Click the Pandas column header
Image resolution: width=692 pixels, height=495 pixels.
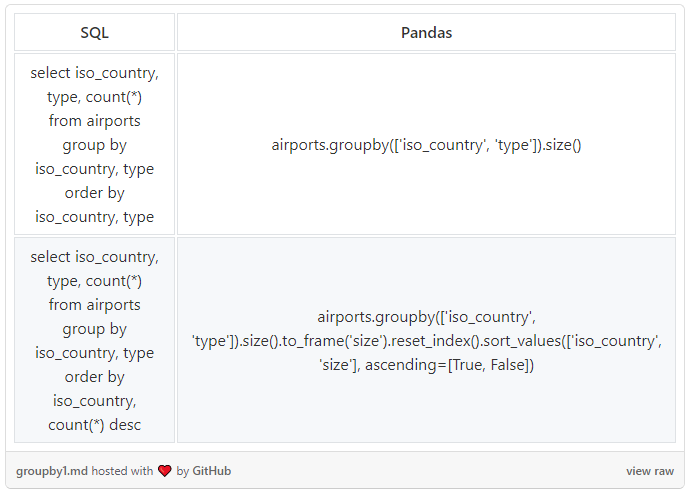pyautogui.click(x=426, y=32)
